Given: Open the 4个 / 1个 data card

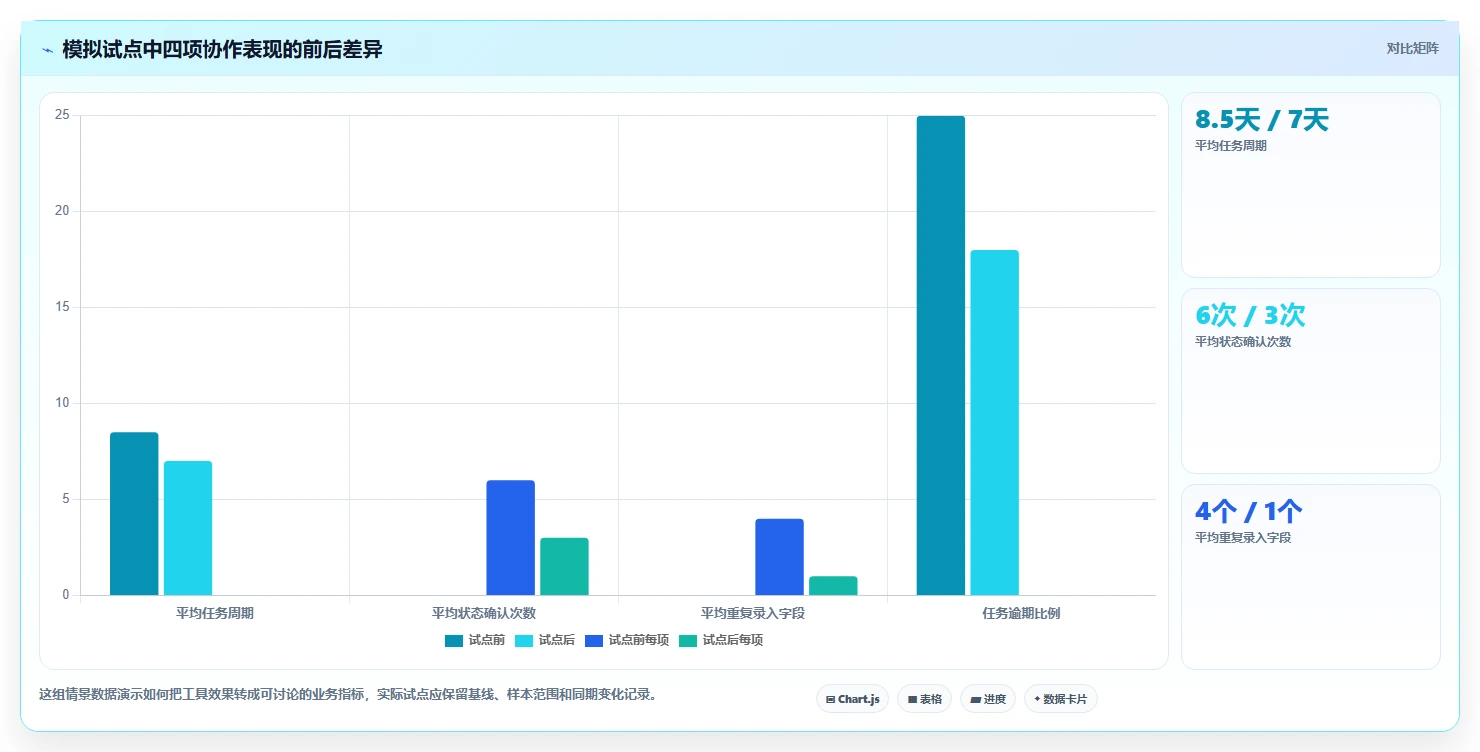Looking at the screenshot, I should coord(1311,577).
